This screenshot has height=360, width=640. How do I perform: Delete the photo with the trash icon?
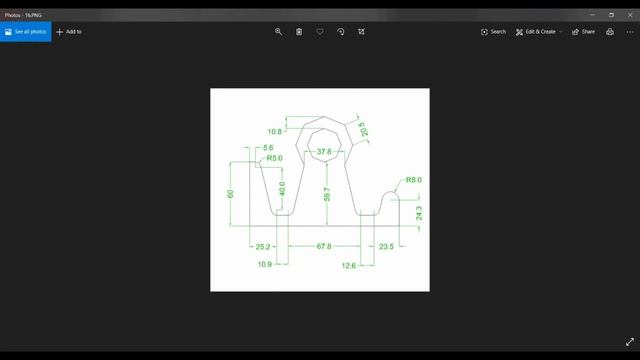299,31
